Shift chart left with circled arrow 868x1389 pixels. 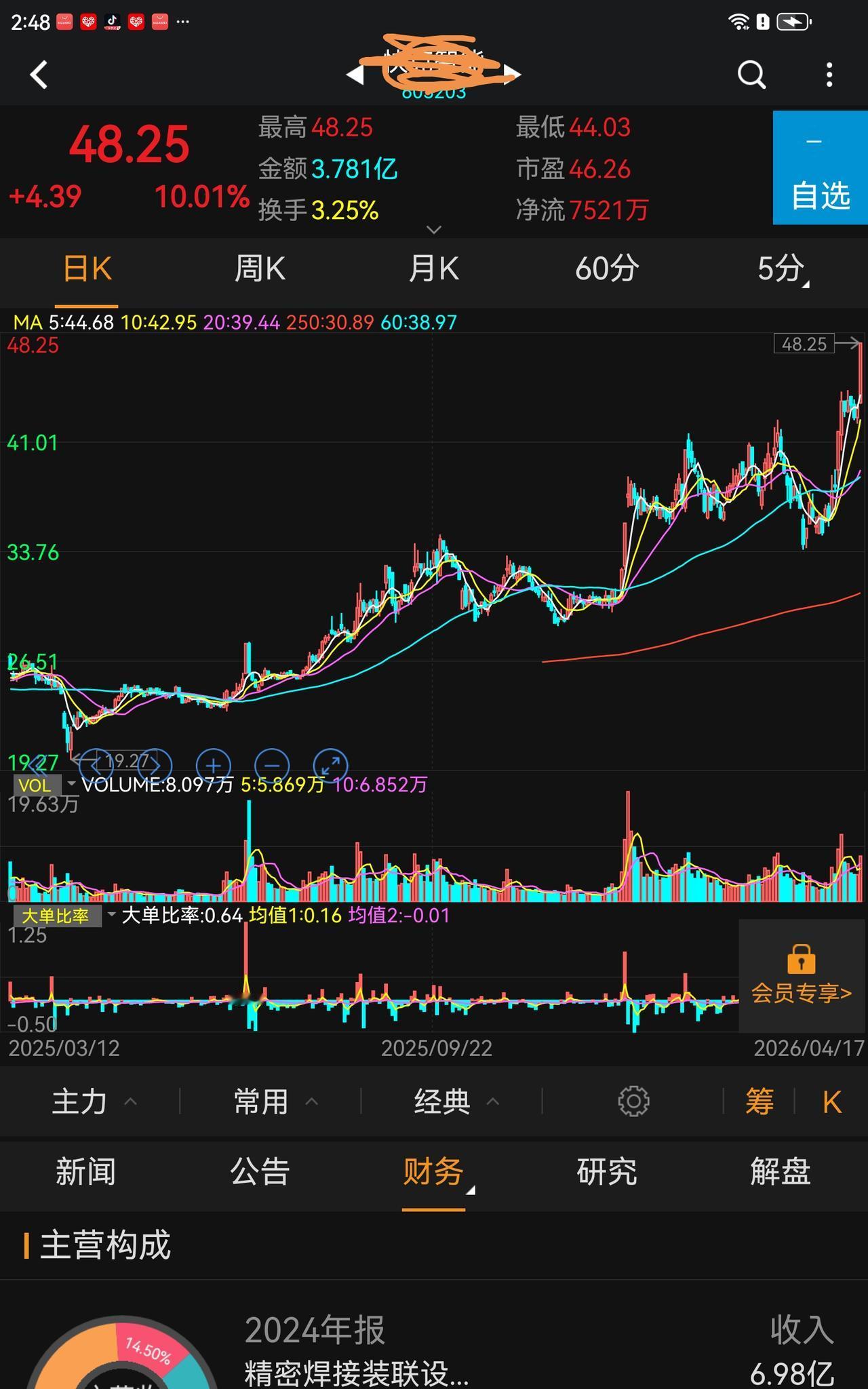pos(96,766)
